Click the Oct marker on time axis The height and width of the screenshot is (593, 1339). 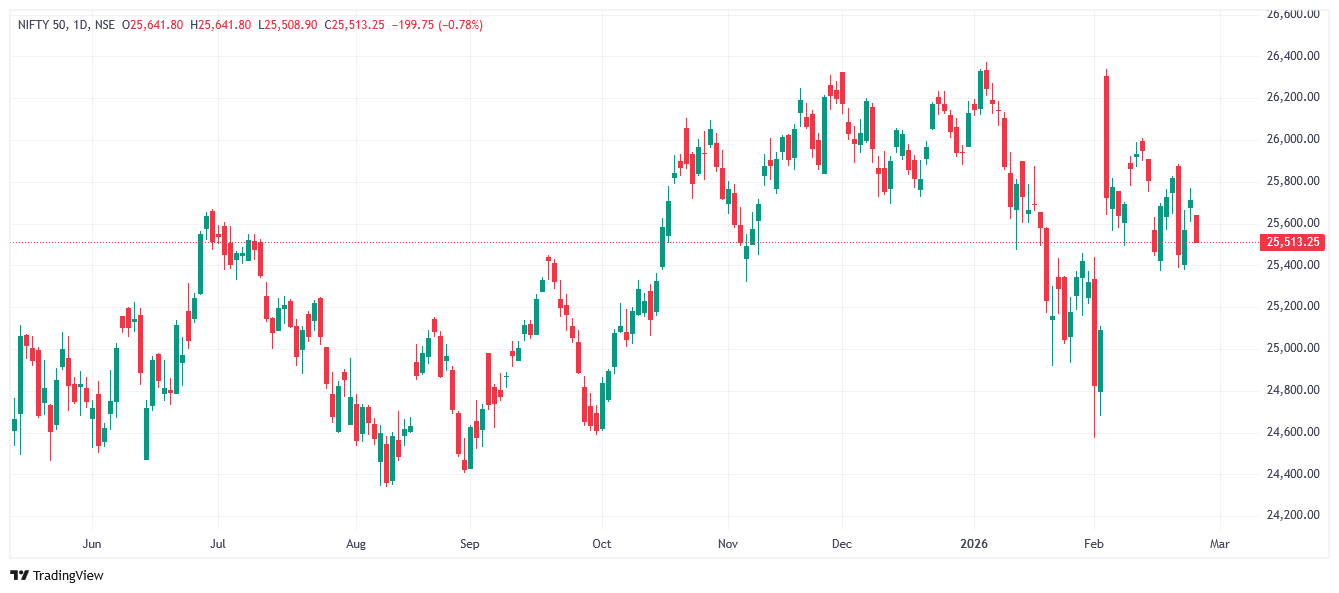601,544
